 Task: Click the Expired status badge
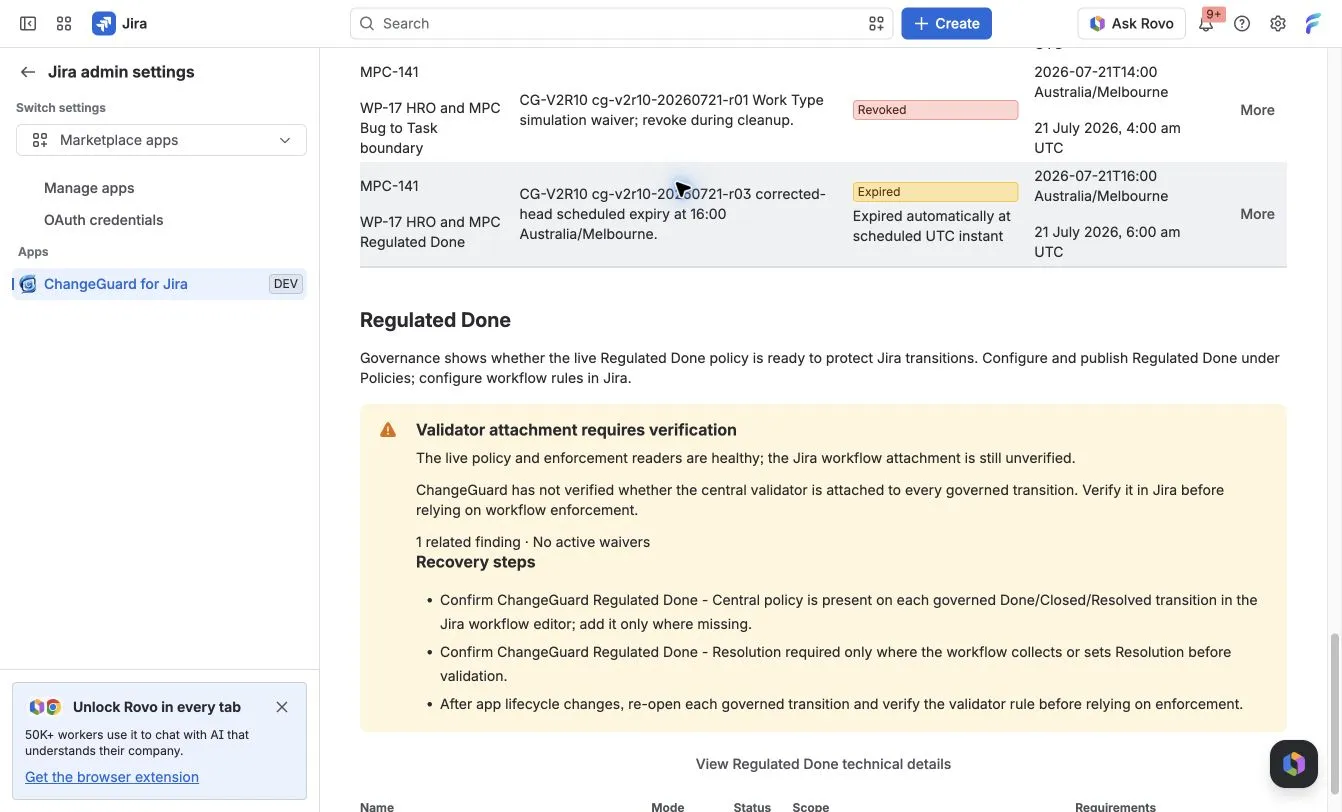click(x=935, y=192)
